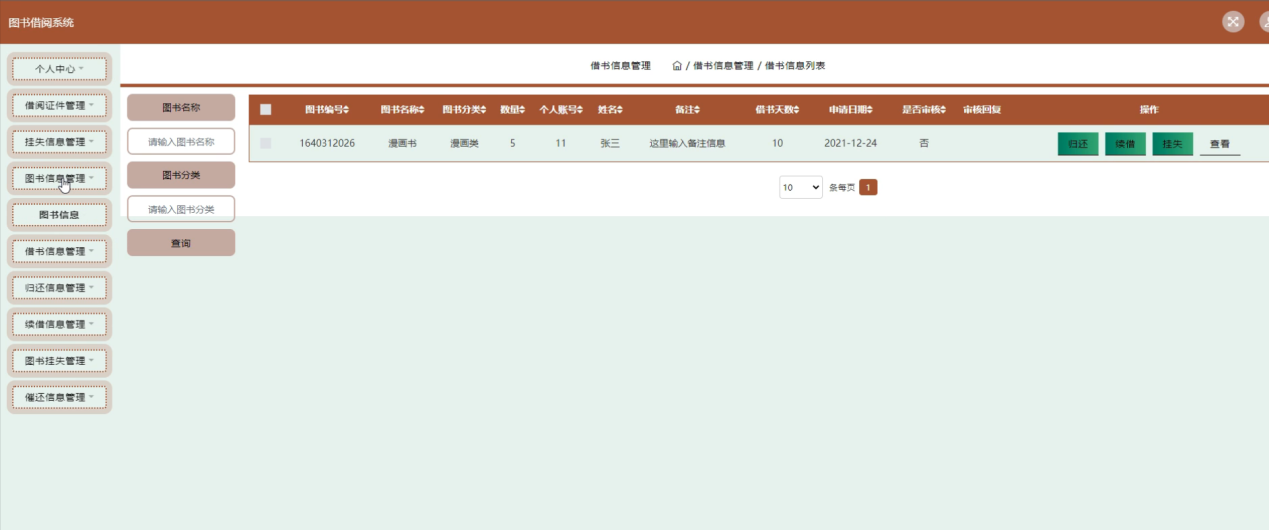Tick the checkbox for row 1640312026
Image resolution: width=1269 pixels, height=530 pixels.
266,143
